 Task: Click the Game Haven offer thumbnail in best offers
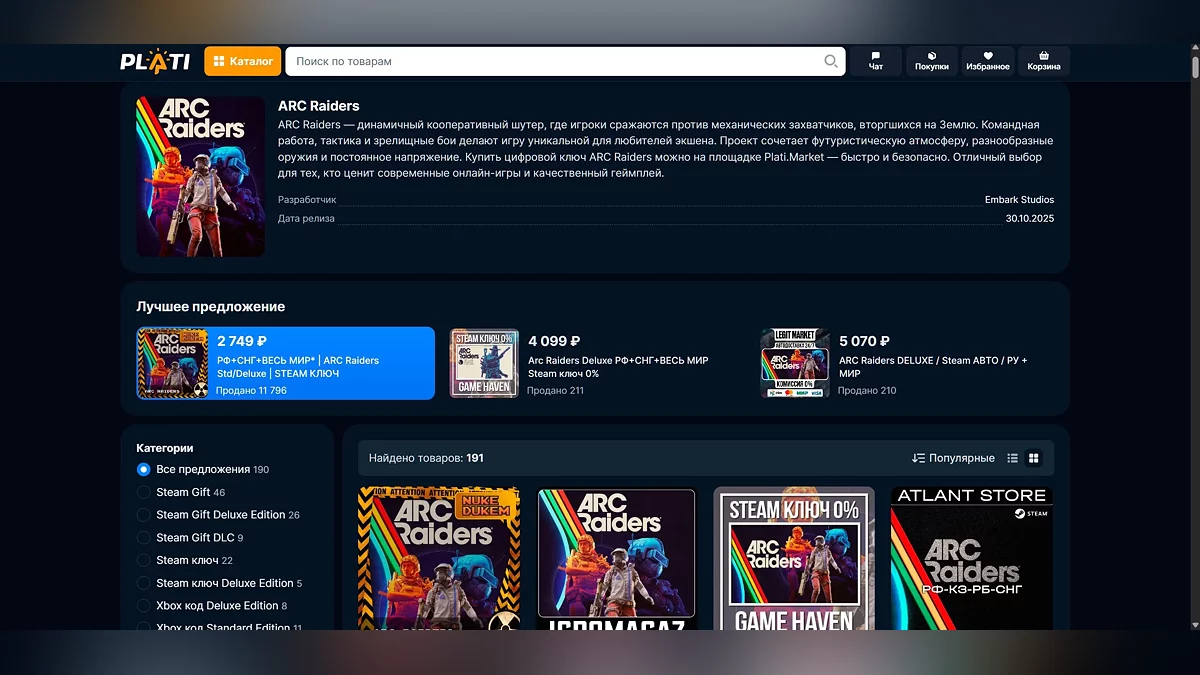pos(484,363)
